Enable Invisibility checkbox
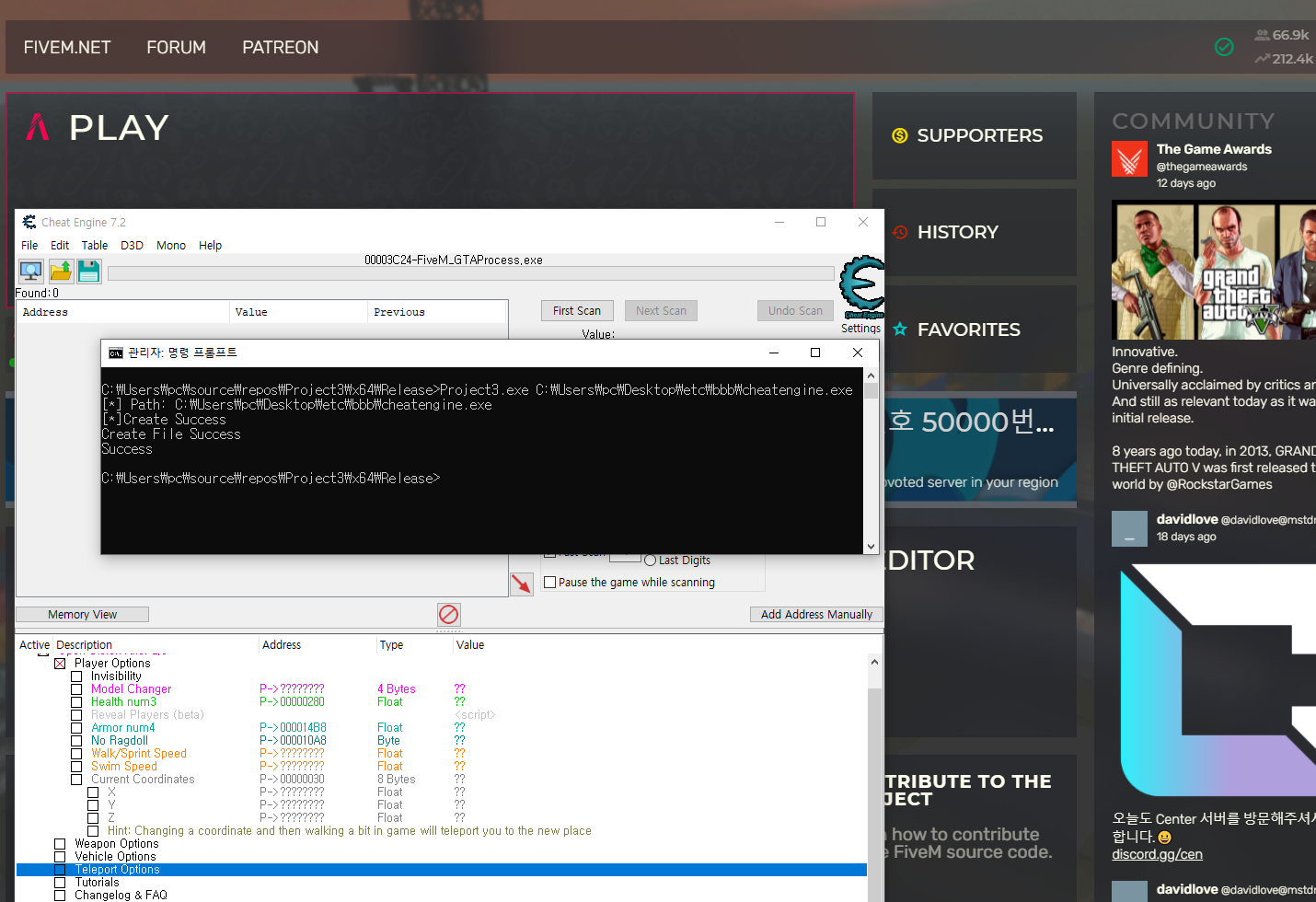 (76, 676)
